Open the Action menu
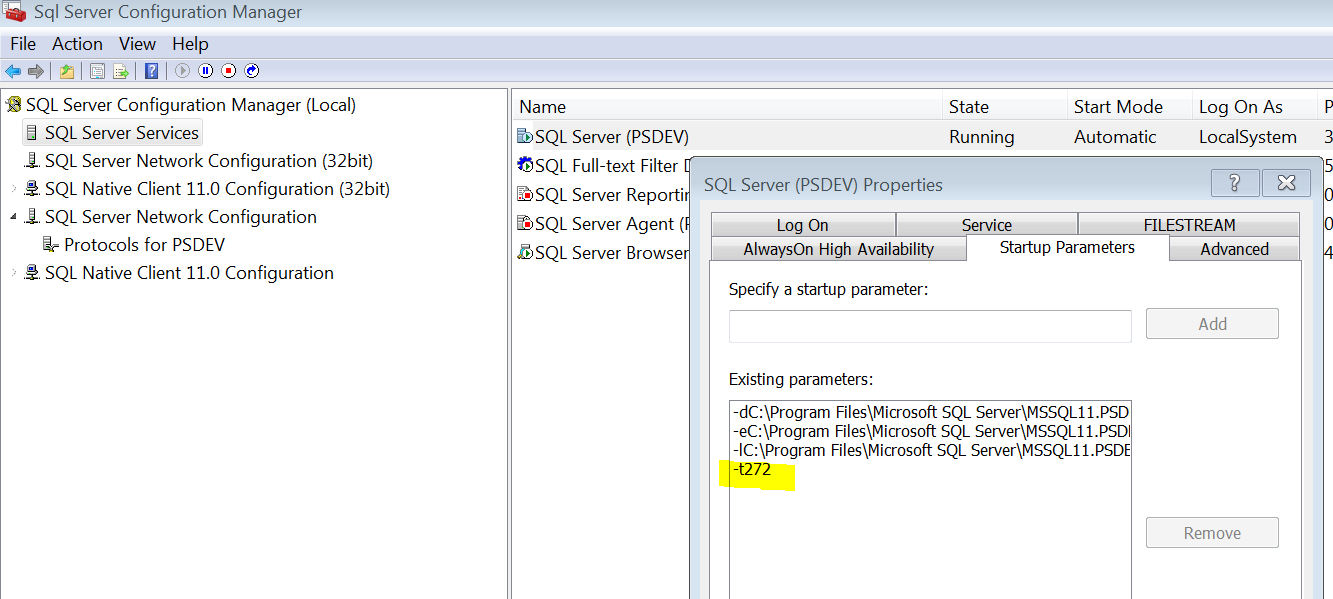 77,44
